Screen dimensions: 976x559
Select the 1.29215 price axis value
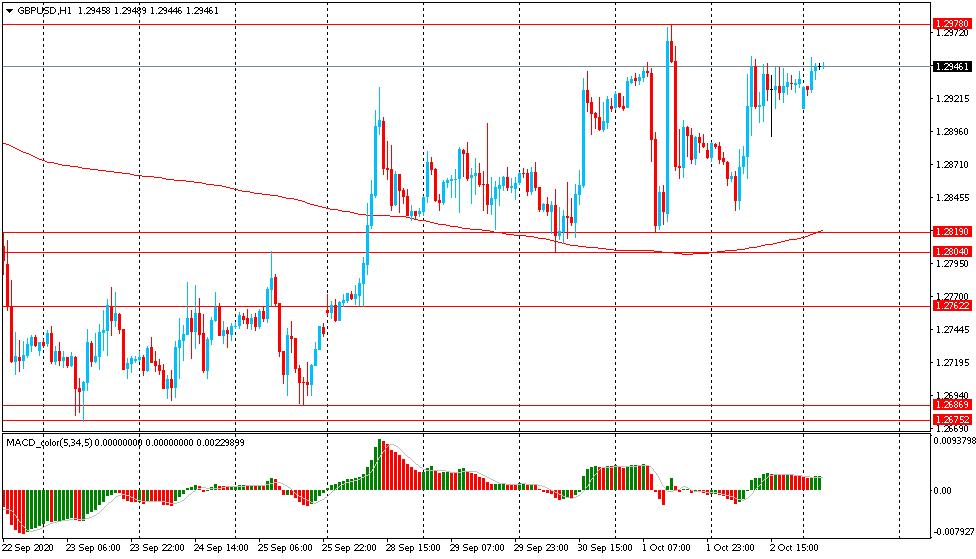click(952, 99)
